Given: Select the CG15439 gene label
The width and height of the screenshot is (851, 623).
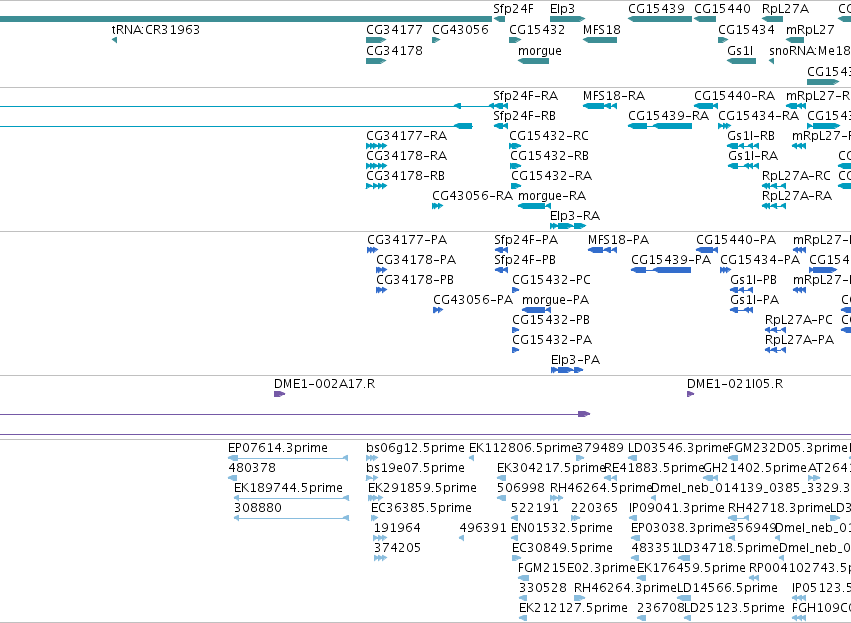Looking at the screenshot, I should tap(656, 9).
